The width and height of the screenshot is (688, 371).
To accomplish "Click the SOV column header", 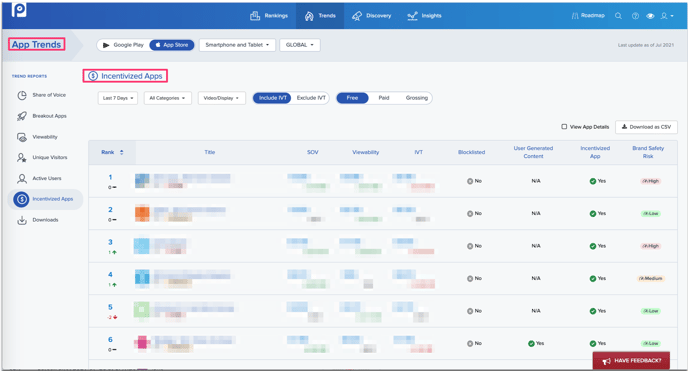I will tap(312, 152).
